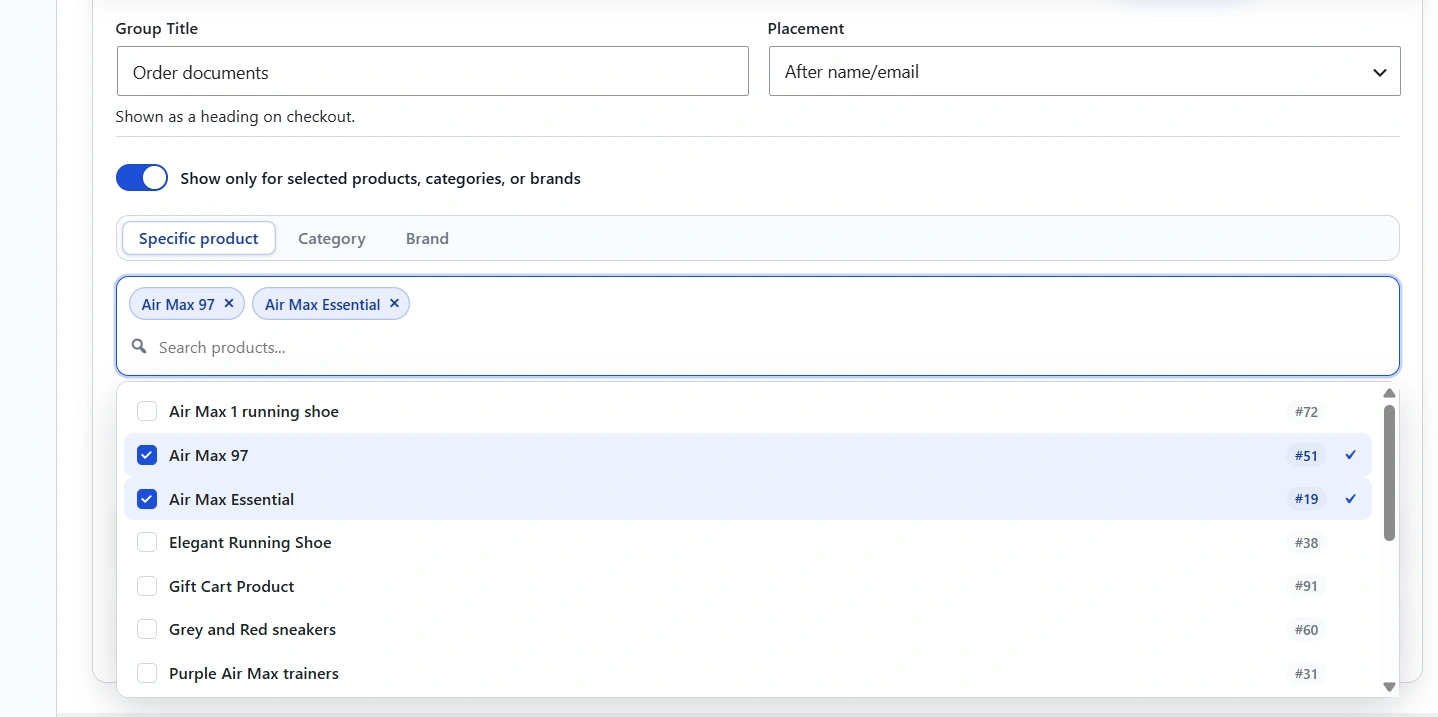
Task: Click the Placement field label
Action: coord(806,28)
